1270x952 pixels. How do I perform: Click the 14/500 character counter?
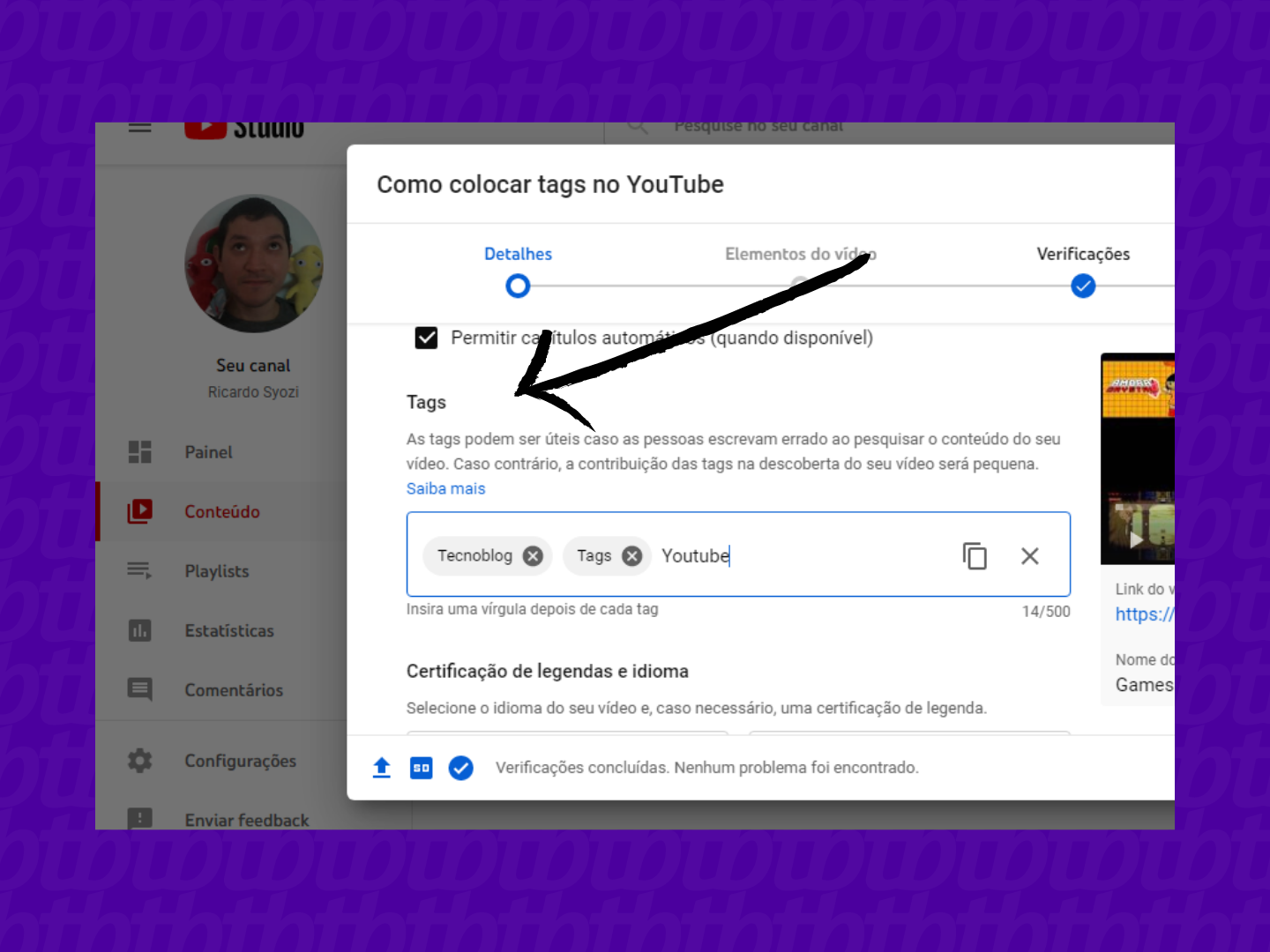(1046, 612)
